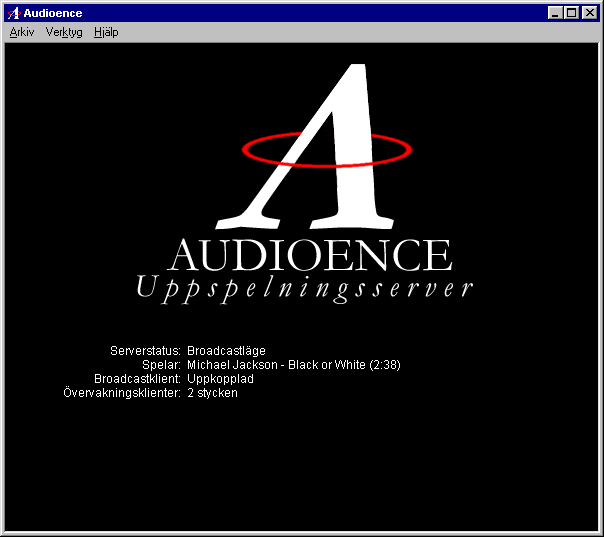This screenshot has height=537, width=604.
Task: Select the "Uppkopplad" value
Action: point(220,379)
